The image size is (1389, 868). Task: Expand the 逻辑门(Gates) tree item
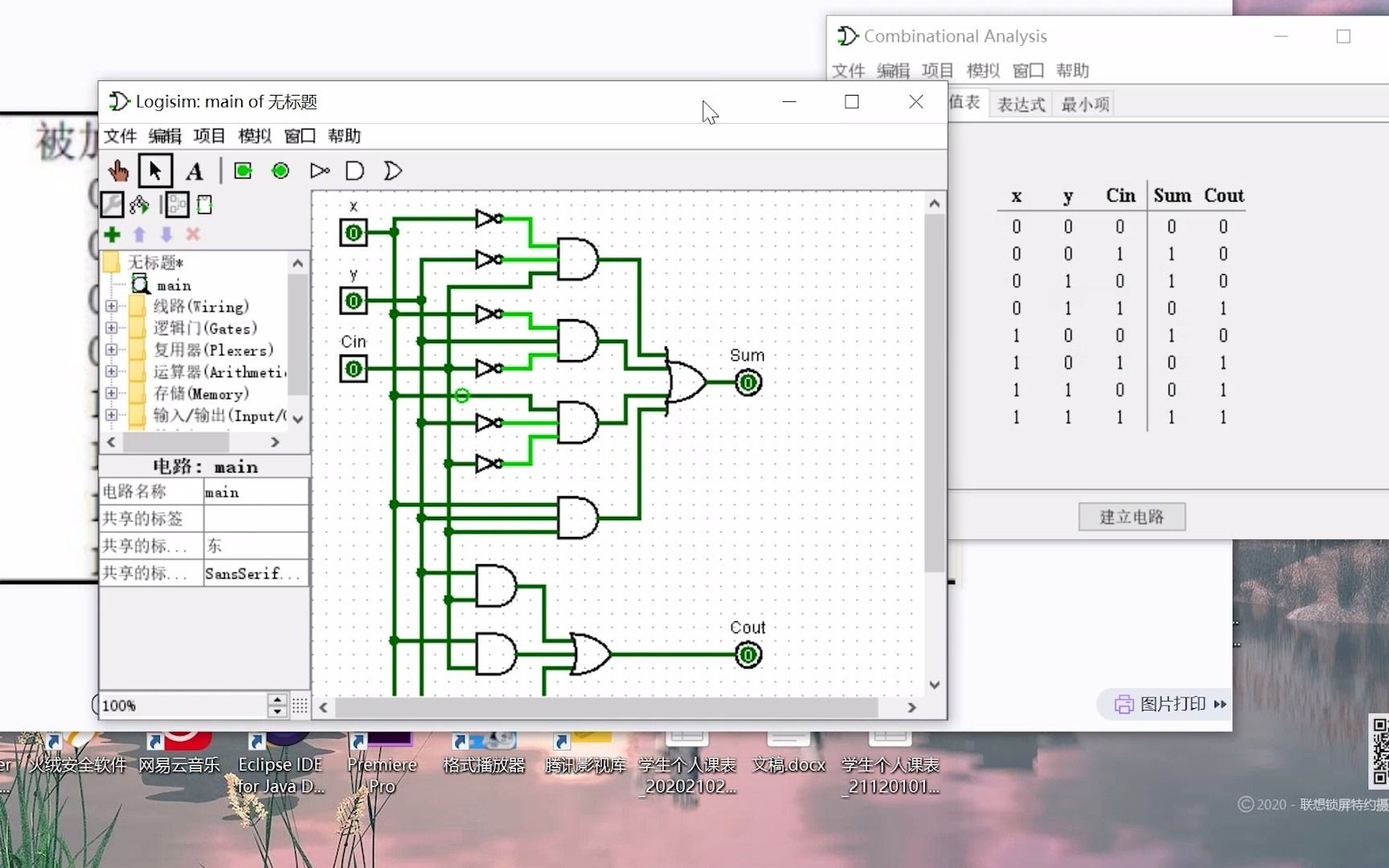tap(112, 328)
